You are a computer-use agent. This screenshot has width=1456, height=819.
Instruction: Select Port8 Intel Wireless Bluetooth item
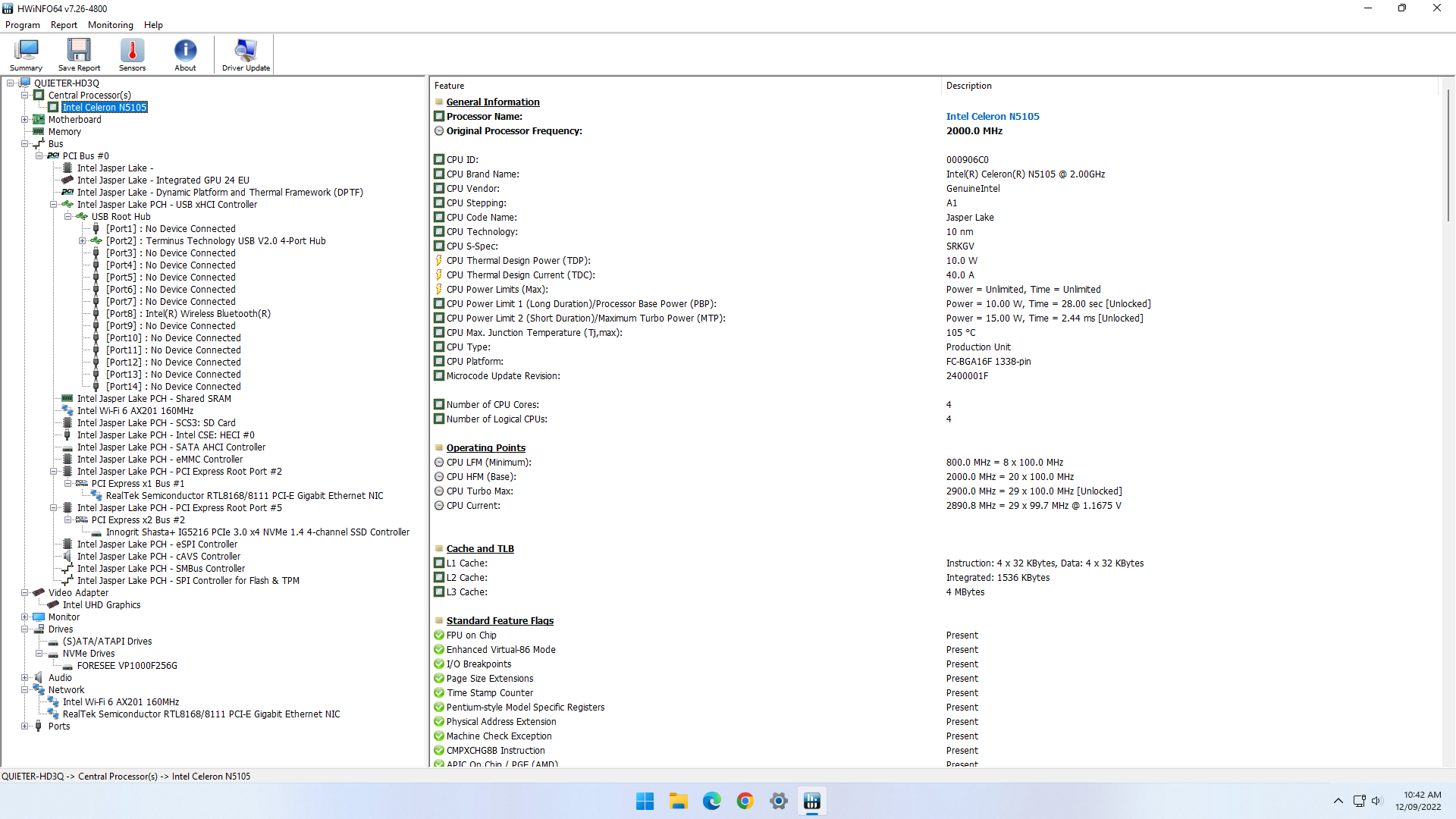188,313
